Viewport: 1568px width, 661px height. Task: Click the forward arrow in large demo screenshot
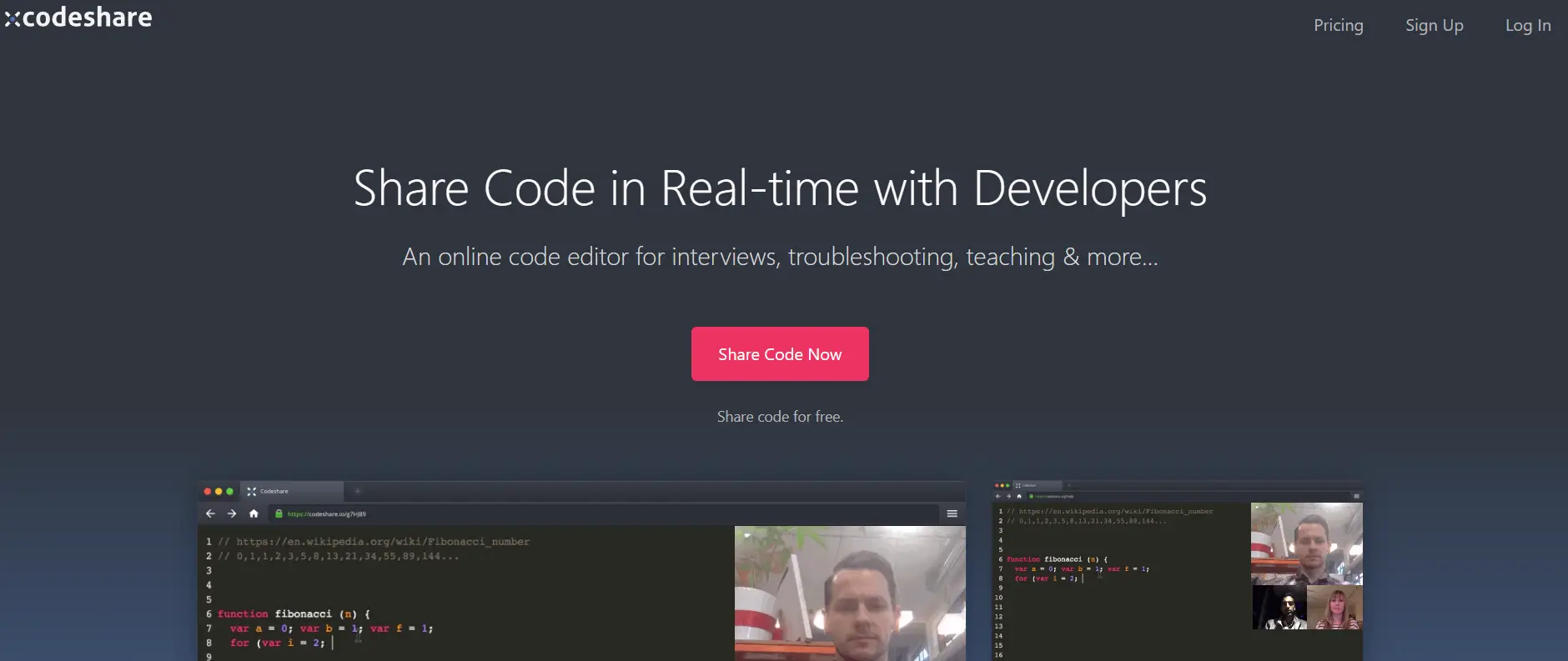[232, 513]
